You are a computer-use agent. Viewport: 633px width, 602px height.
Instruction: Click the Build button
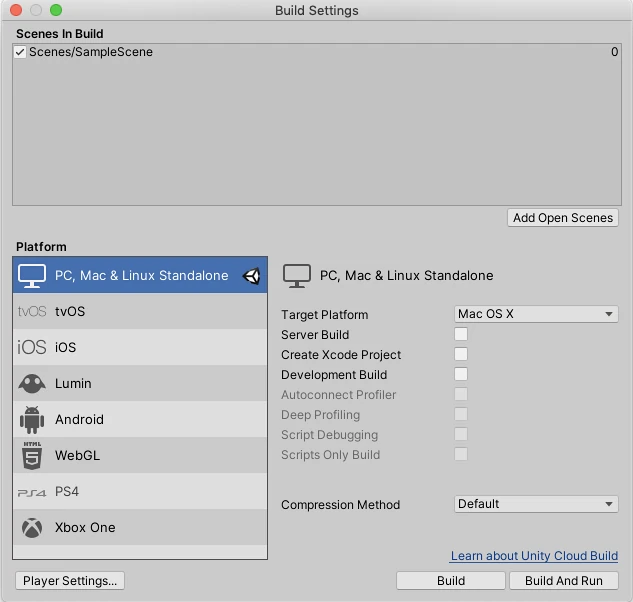(451, 581)
